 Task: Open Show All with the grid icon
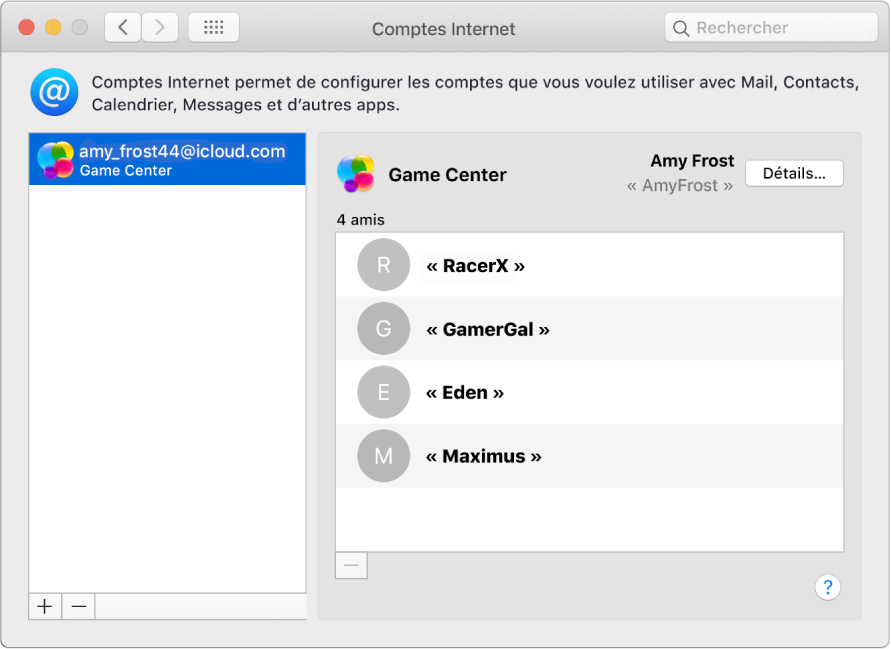pyautogui.click(x=213, y=27)
